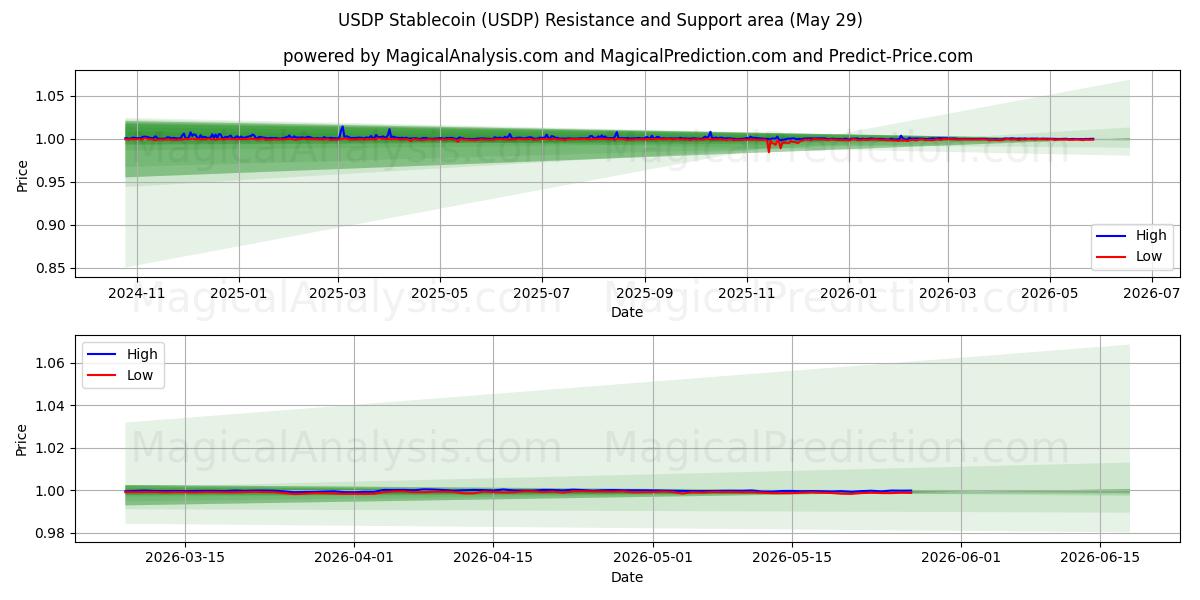Click the top chart y-axis value 0.95
The height and width of the screenshot is (600, 1200).
pos(51,182)
